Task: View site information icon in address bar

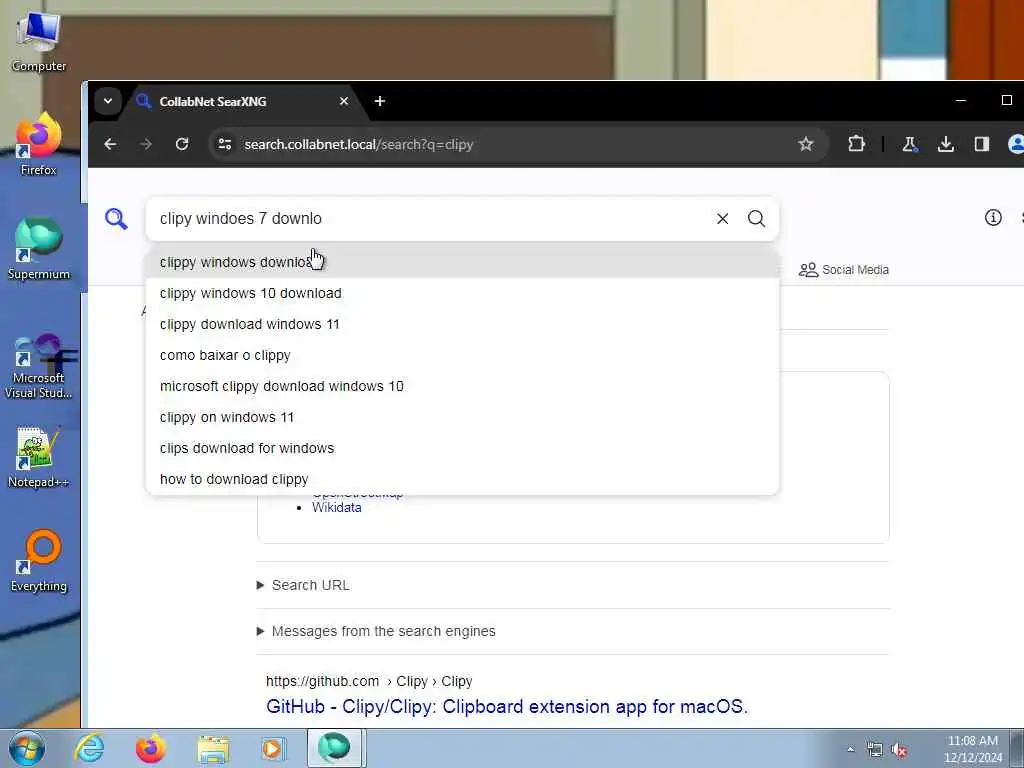Action: [x=225, y=144]
